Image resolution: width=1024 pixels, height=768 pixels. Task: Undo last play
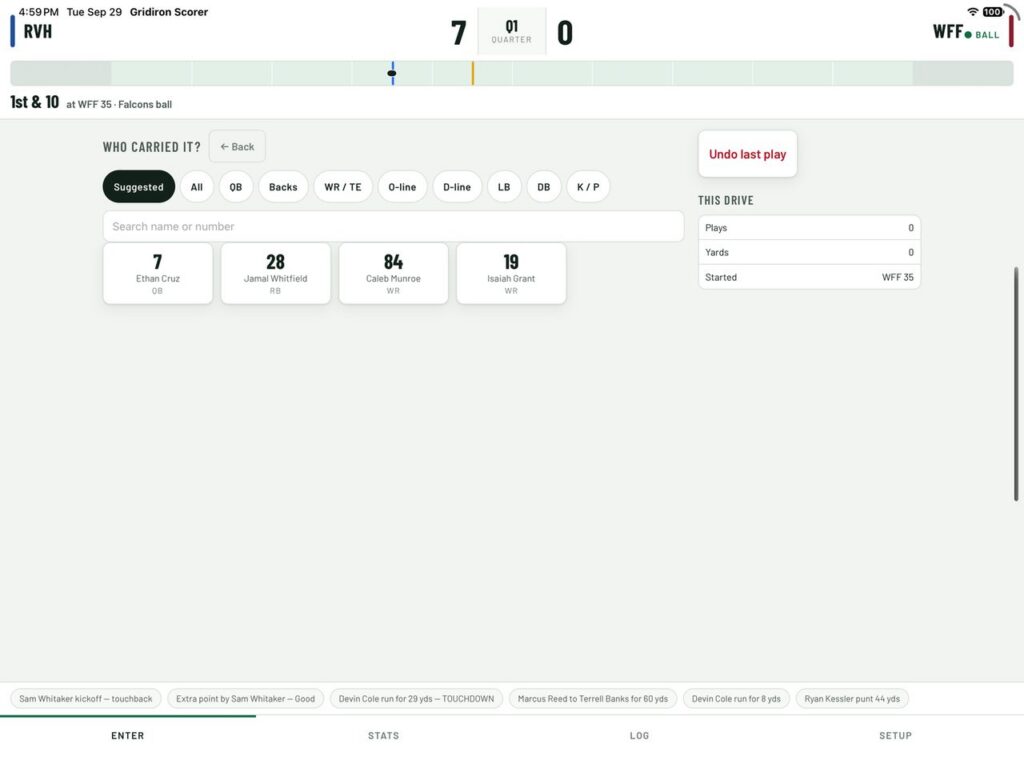748,154
